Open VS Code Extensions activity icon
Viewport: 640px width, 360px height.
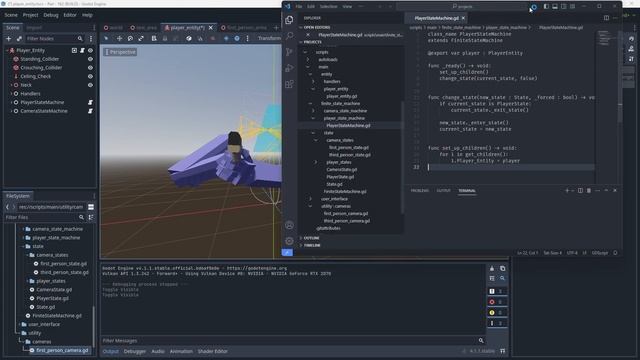tap(289, 84)
